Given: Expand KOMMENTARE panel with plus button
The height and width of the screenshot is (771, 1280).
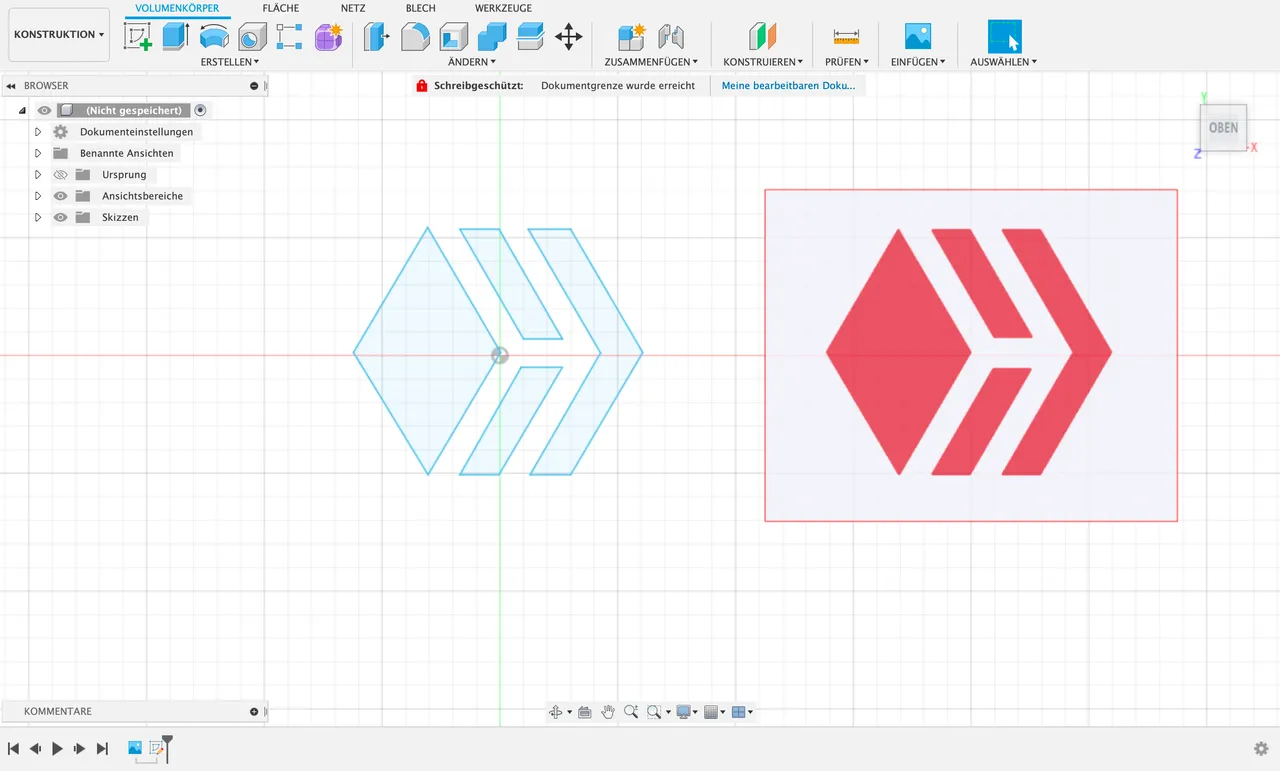Looking at the screenshot, I should click(254, 712).
